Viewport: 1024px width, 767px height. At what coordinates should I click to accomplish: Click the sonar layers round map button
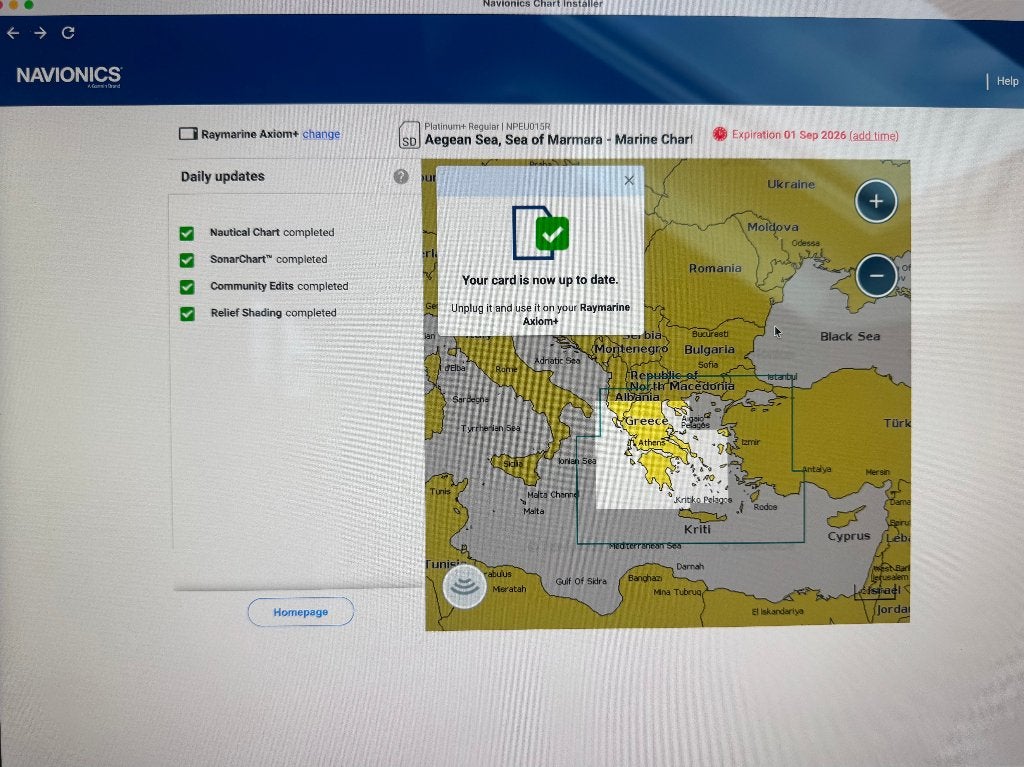pos(464,586)
